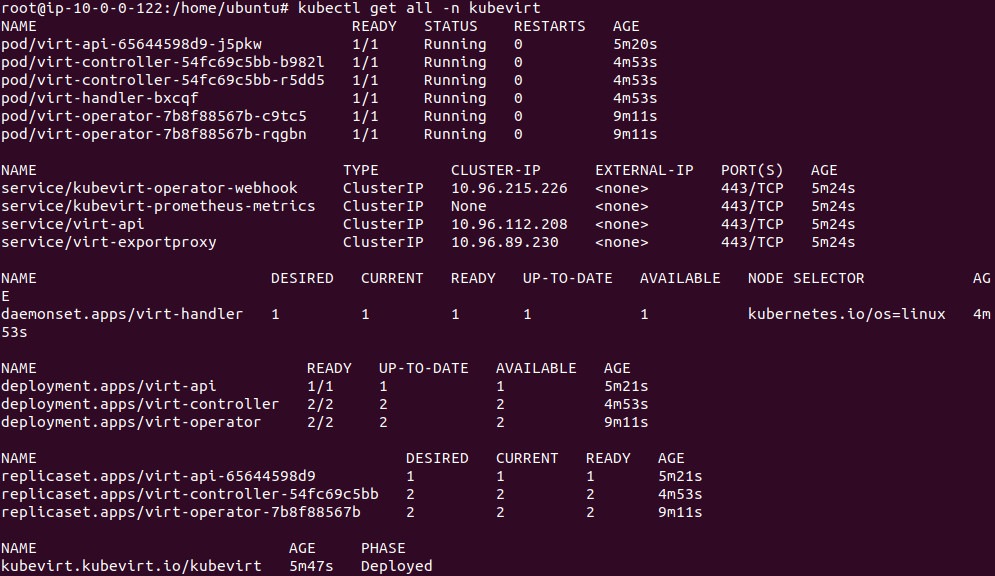Click STATUS column header in pods table

[451, 27]
